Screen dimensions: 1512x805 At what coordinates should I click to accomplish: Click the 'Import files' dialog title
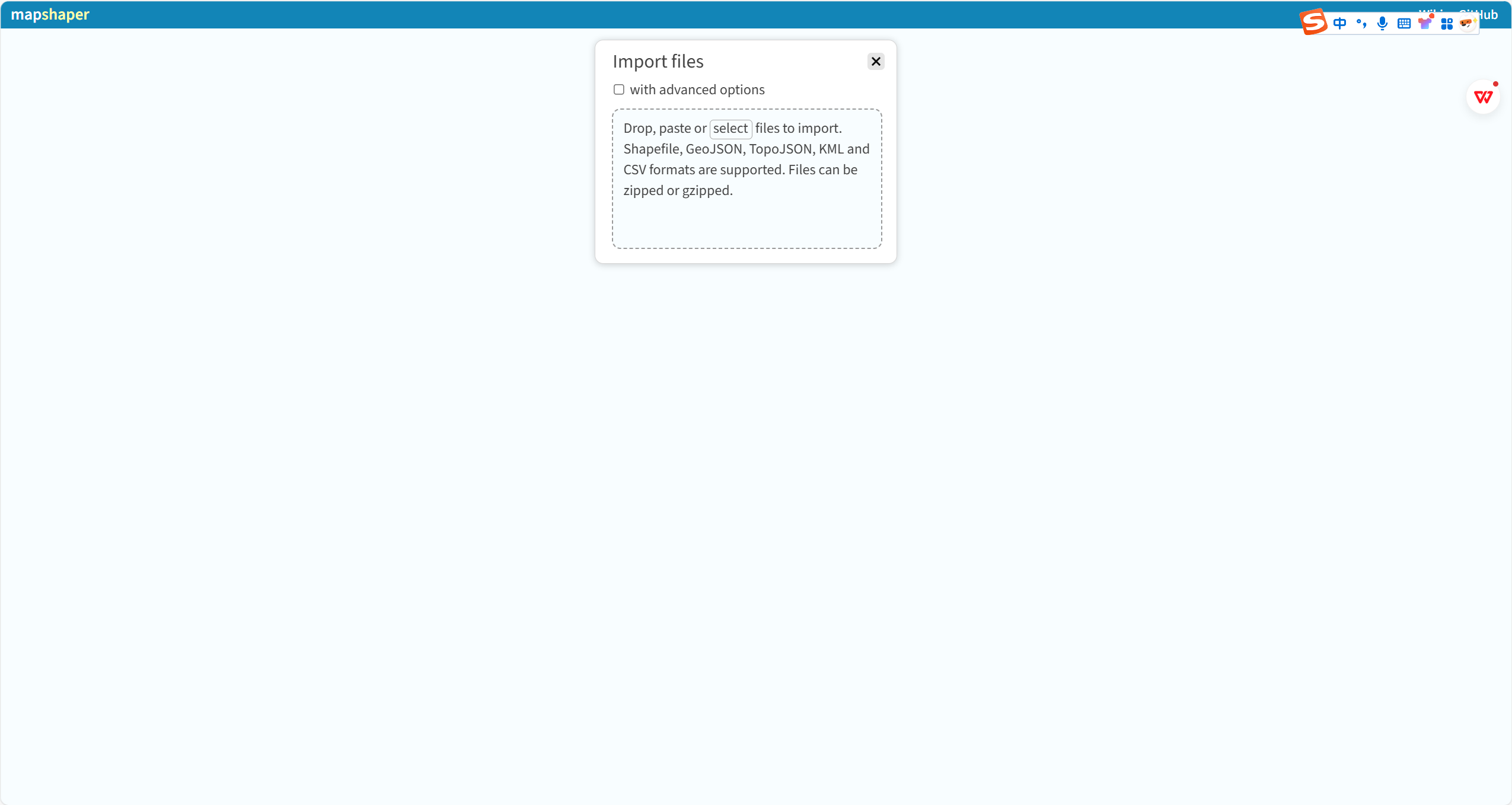click(658, 62)
